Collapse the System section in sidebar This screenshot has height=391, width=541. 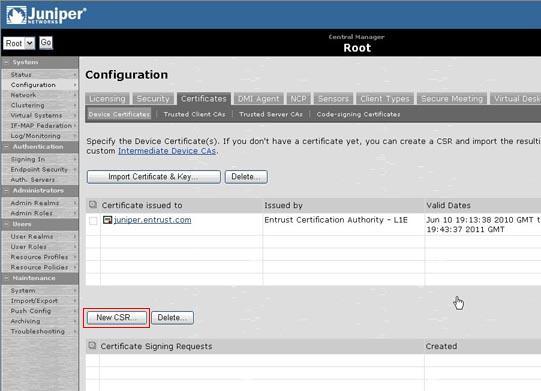tap(6, 62)
